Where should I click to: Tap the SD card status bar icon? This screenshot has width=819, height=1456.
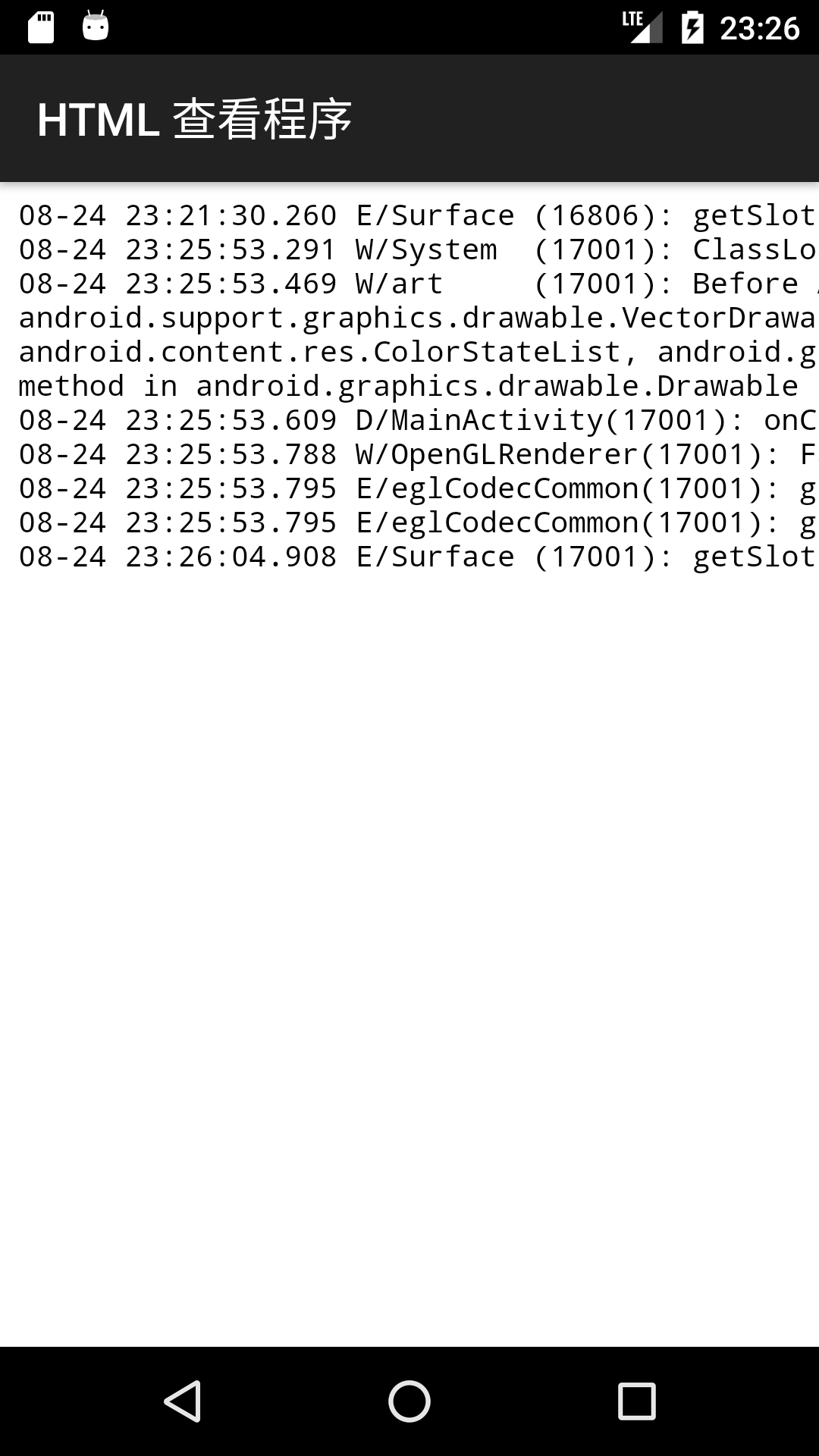pyautogui.click(x=41, y=27)
